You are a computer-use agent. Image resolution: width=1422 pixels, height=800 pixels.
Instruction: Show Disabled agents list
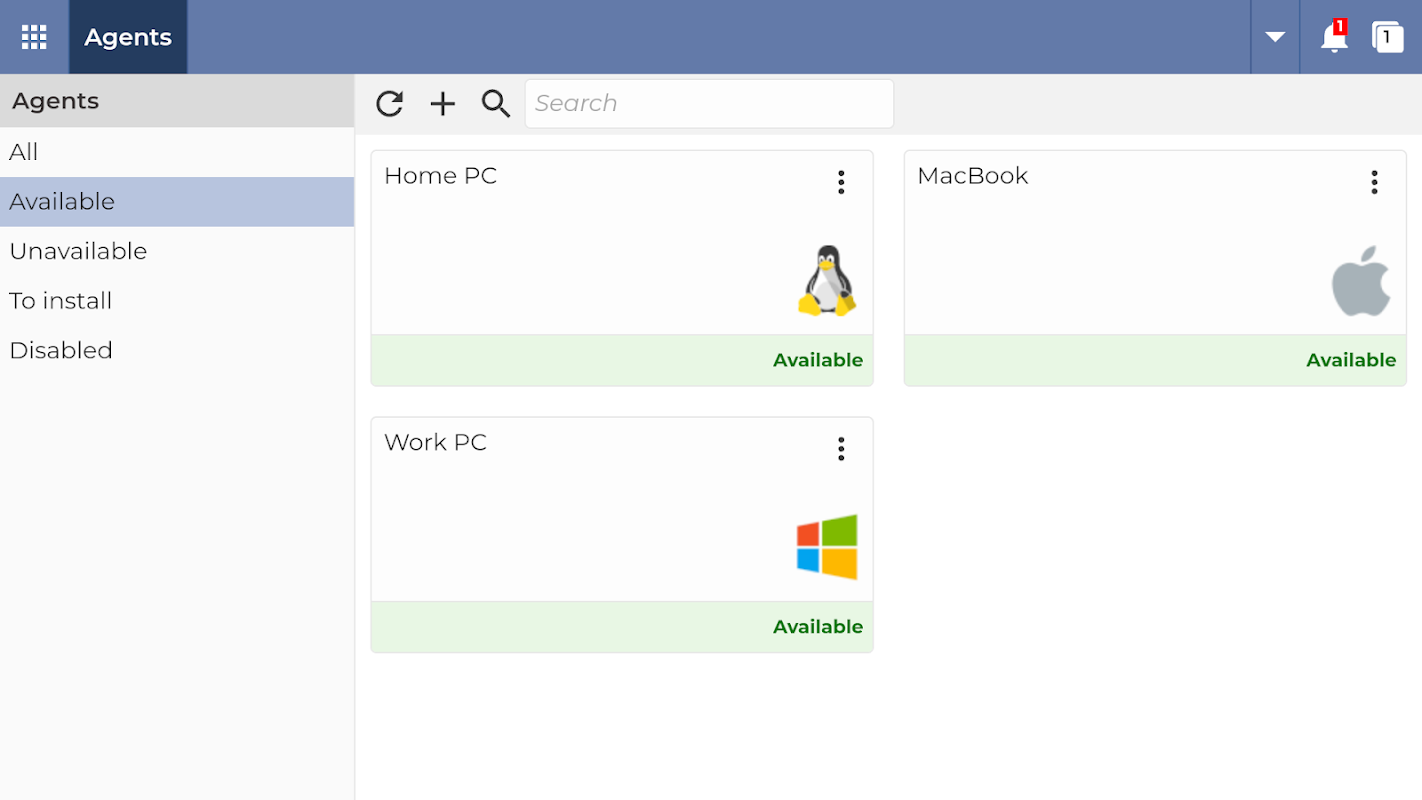click(61, 350)
